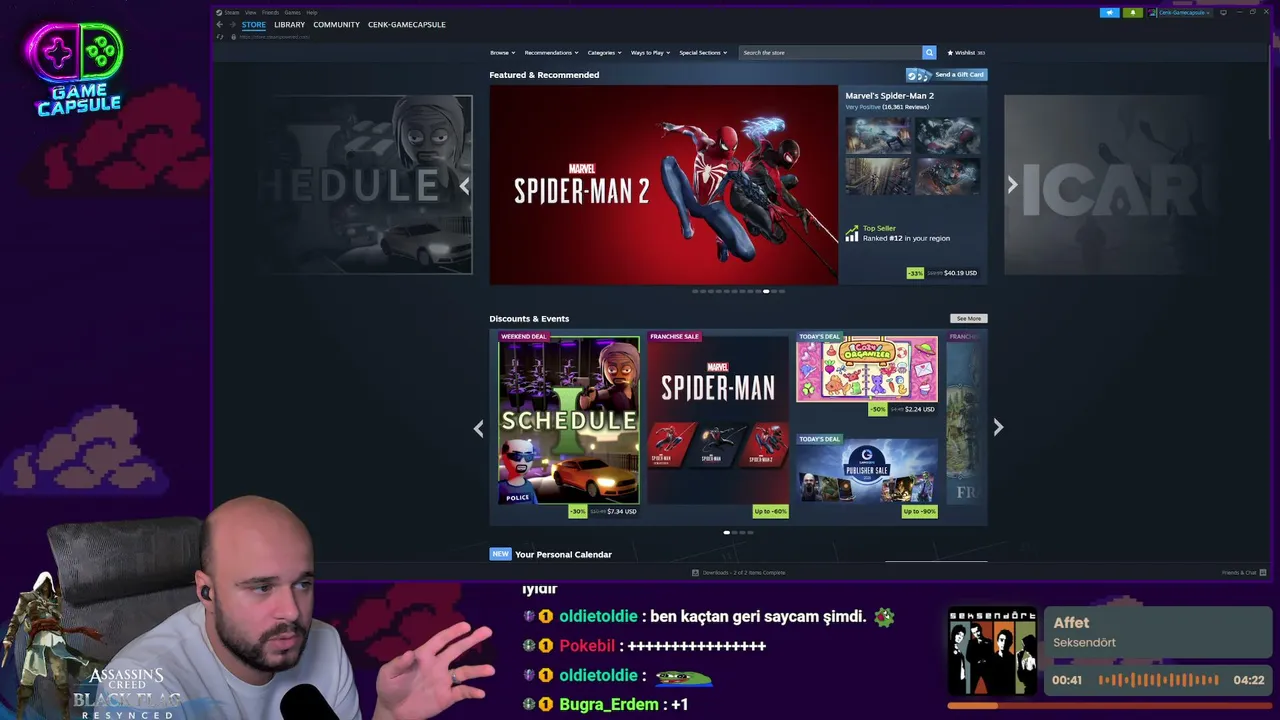The width and height of the screenshot is (1280, 720).
Task: Open the CENK-GAMECAPSULE profile tab
Action: tap(407, 24)
